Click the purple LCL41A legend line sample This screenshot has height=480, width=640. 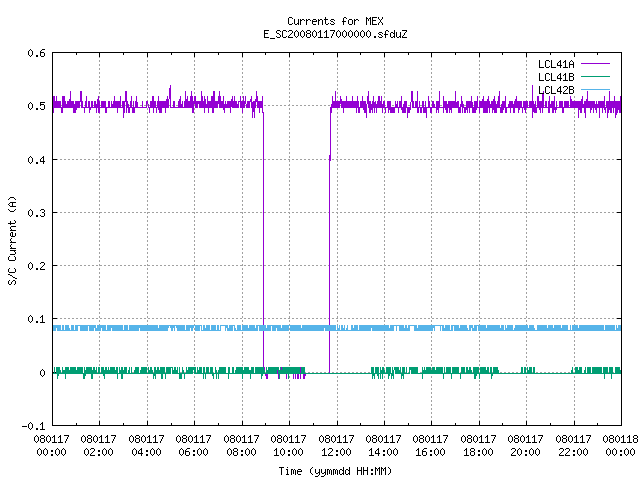(595, 64)
